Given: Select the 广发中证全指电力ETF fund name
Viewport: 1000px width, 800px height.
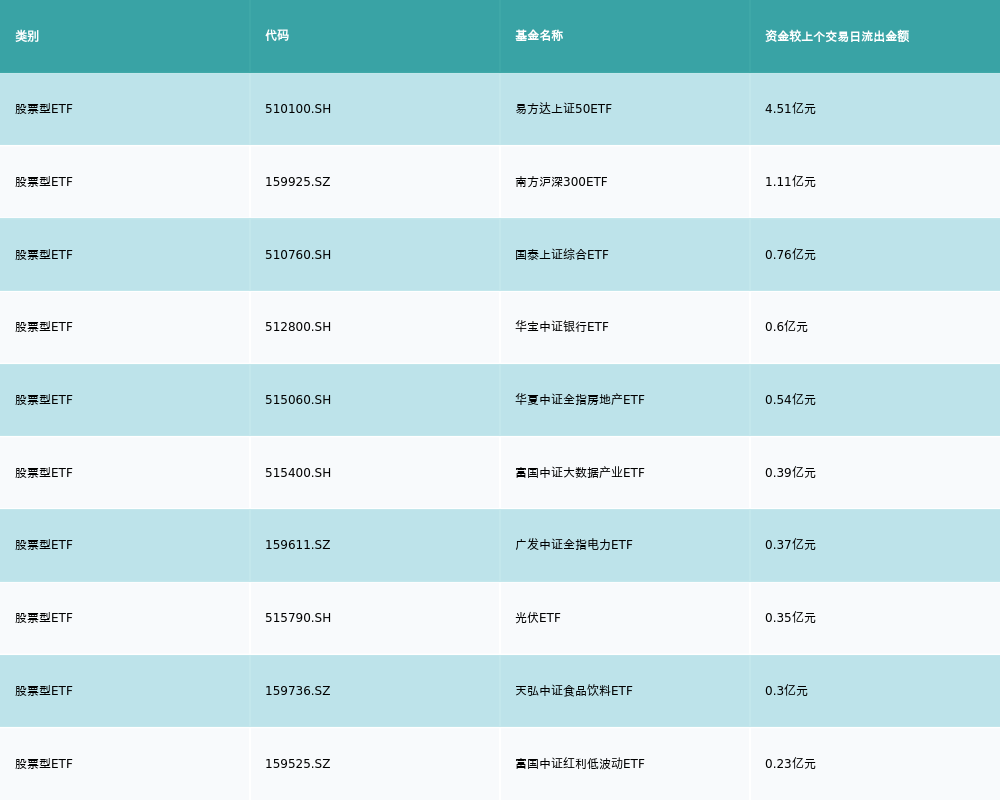Looking at the screenshot, I should pyautogui.click(x=573, y=545).
